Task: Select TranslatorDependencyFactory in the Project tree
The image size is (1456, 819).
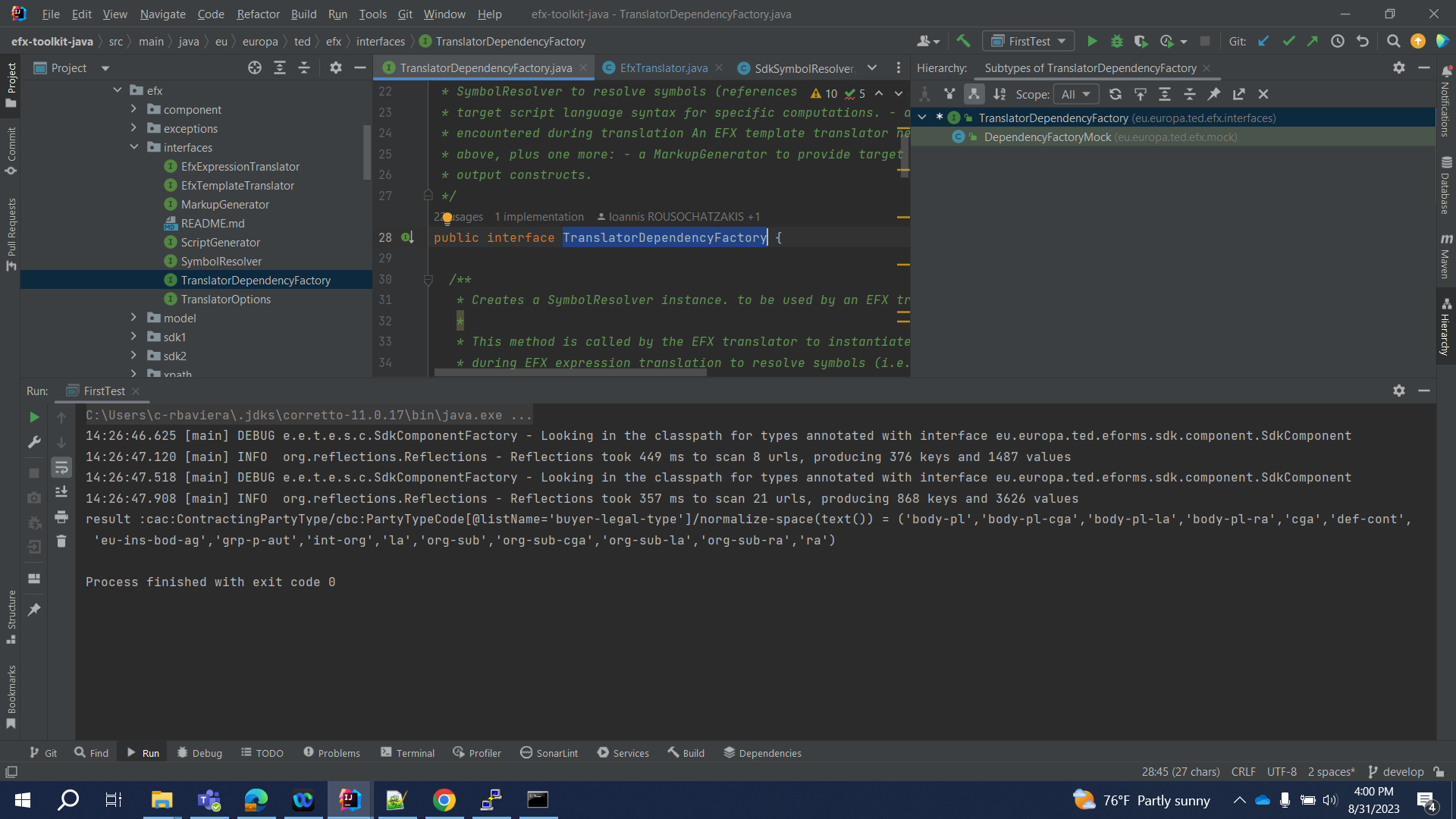Action: 256,280
